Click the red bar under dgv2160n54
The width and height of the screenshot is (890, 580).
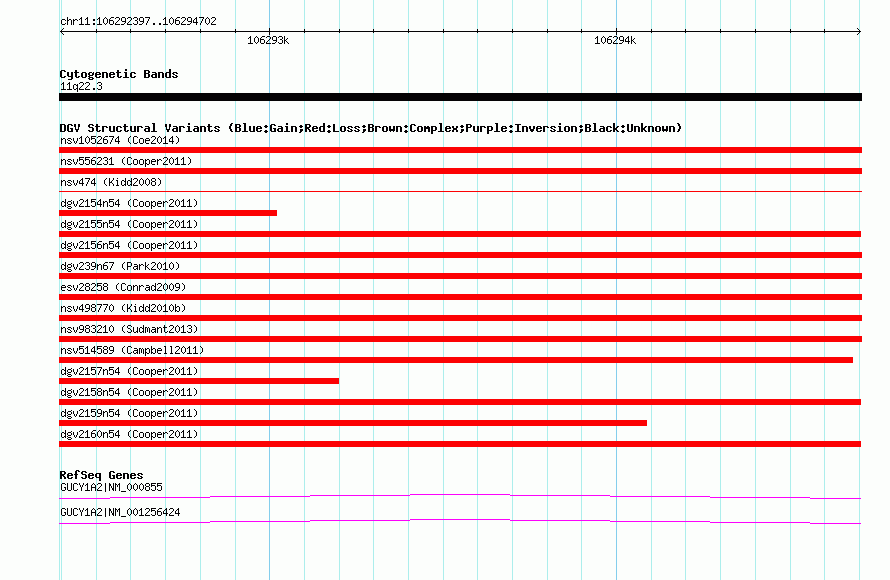point(460,444)
